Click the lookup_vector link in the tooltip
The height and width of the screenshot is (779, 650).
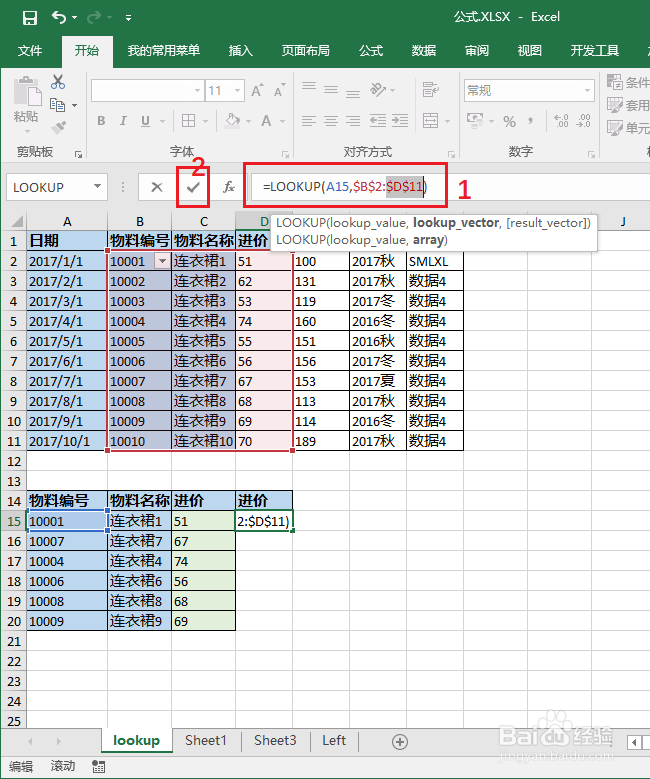[456, 223]
